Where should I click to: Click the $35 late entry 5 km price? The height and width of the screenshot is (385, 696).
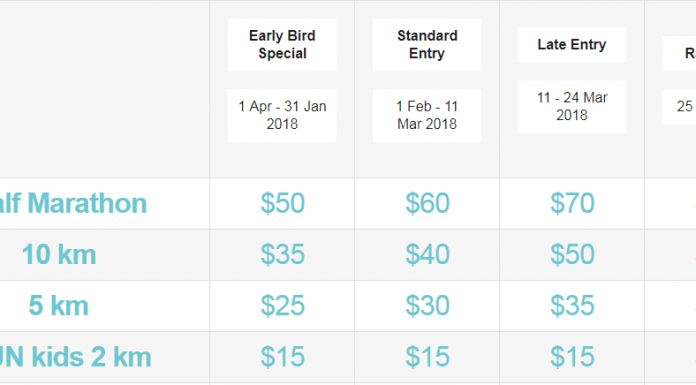[x=572, y=306]
